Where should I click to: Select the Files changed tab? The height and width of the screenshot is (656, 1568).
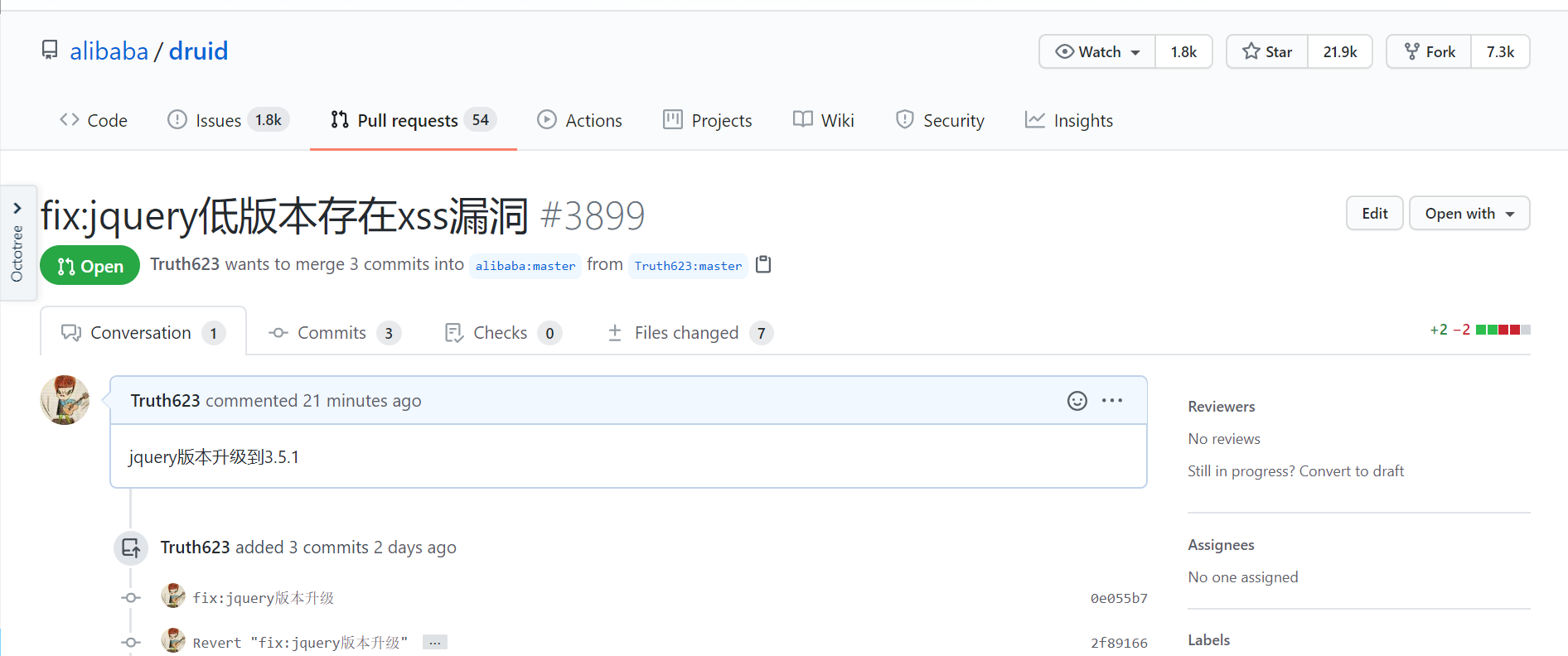pyautogui.click(x=690, y=332)
